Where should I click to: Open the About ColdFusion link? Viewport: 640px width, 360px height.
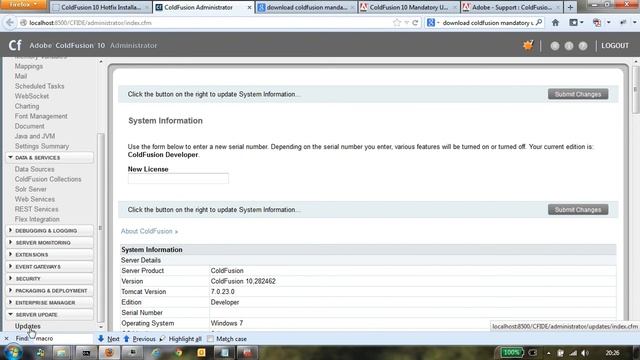click(x=149, y=231)
